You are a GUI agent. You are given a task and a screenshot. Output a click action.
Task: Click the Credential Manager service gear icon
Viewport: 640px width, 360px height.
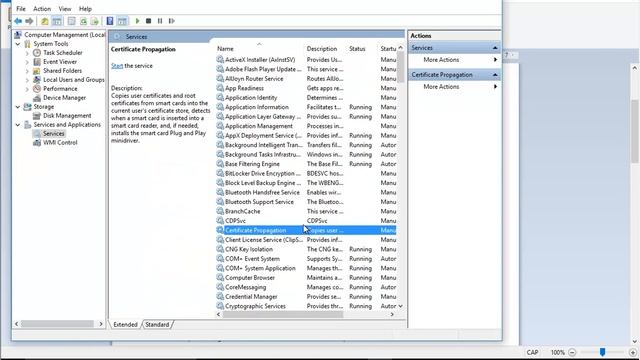220,297
